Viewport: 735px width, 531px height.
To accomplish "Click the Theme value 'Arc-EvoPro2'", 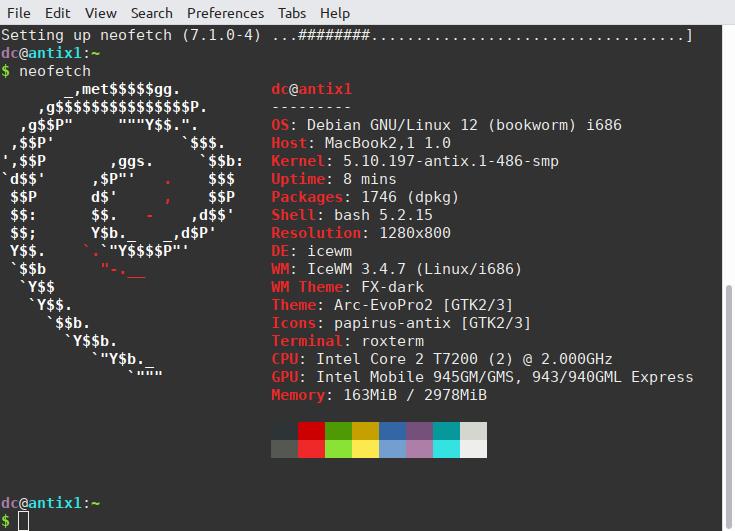I will click(x=383, y=305).
